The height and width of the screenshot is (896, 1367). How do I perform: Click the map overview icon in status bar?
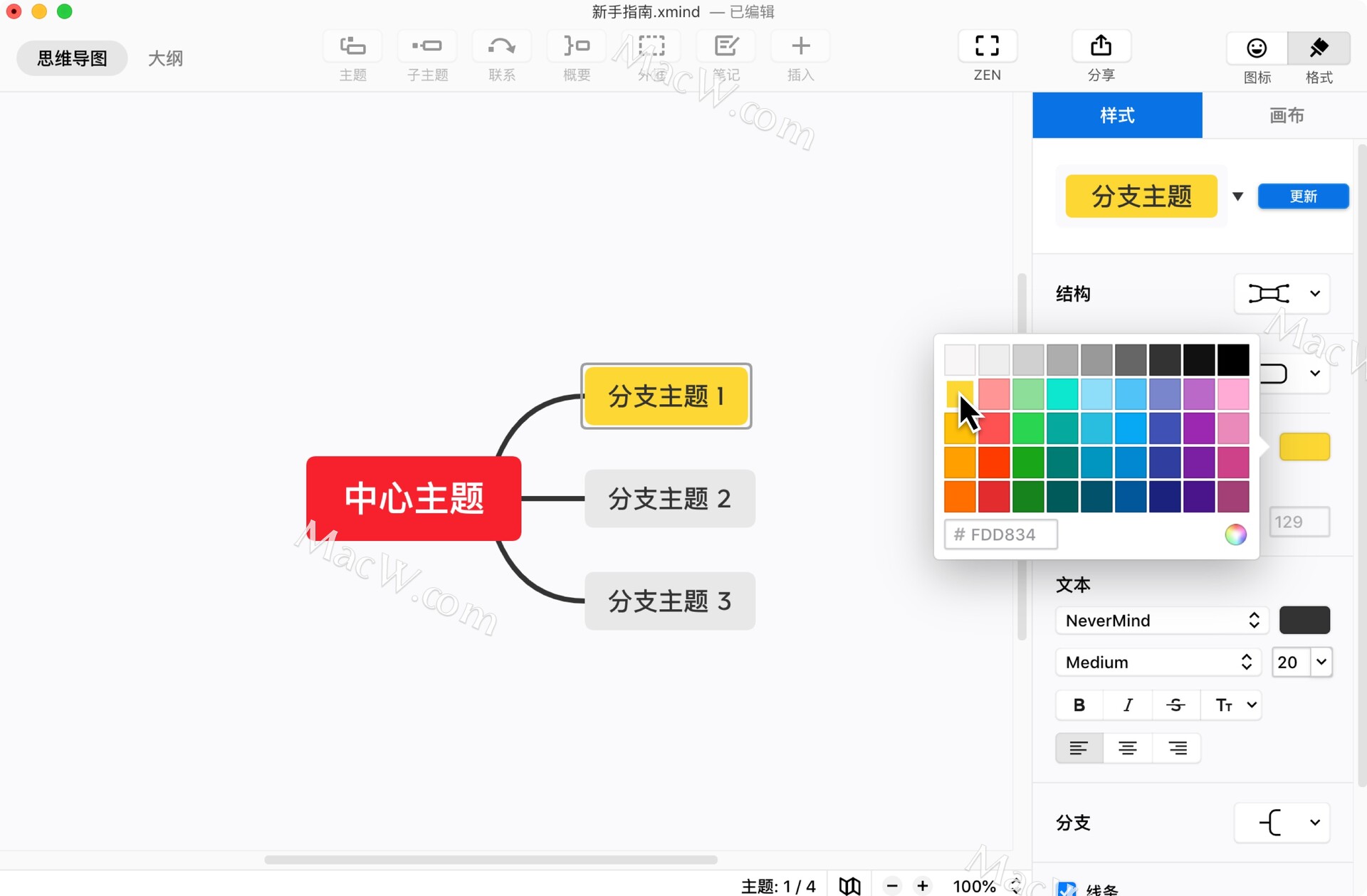tap(849, 885)
